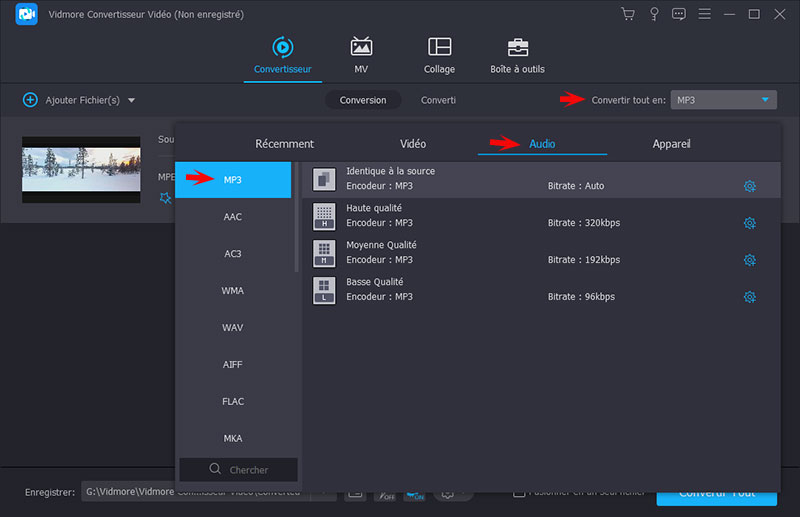Screen dimensions: 800x517
Task: Click the format list scrollbar
Action: (x=296, y=217)
